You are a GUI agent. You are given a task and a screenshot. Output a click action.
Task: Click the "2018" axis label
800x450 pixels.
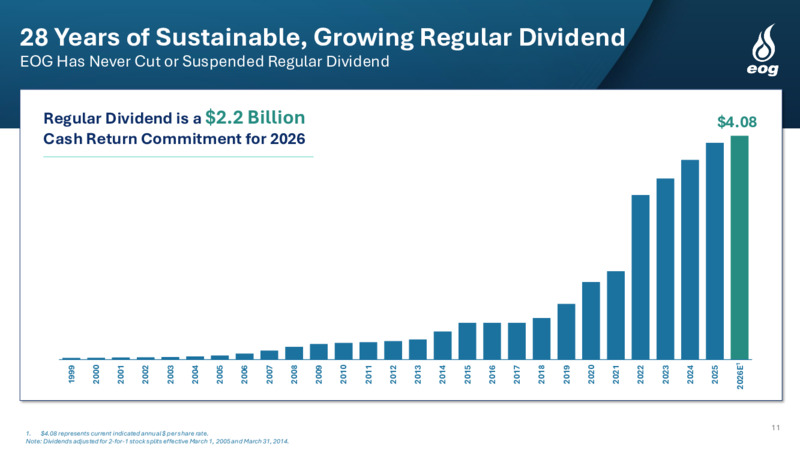(541, 374)
